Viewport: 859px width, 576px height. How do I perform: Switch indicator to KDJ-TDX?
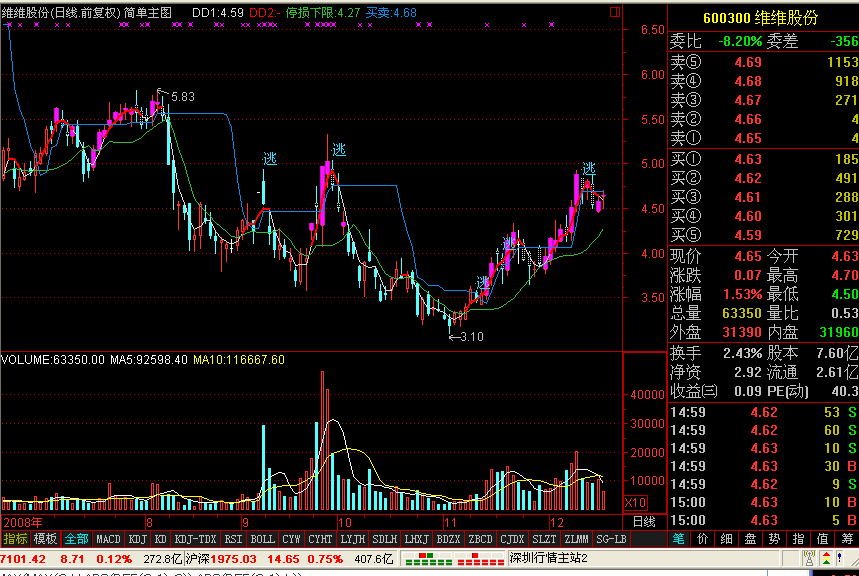coord(196,539)
